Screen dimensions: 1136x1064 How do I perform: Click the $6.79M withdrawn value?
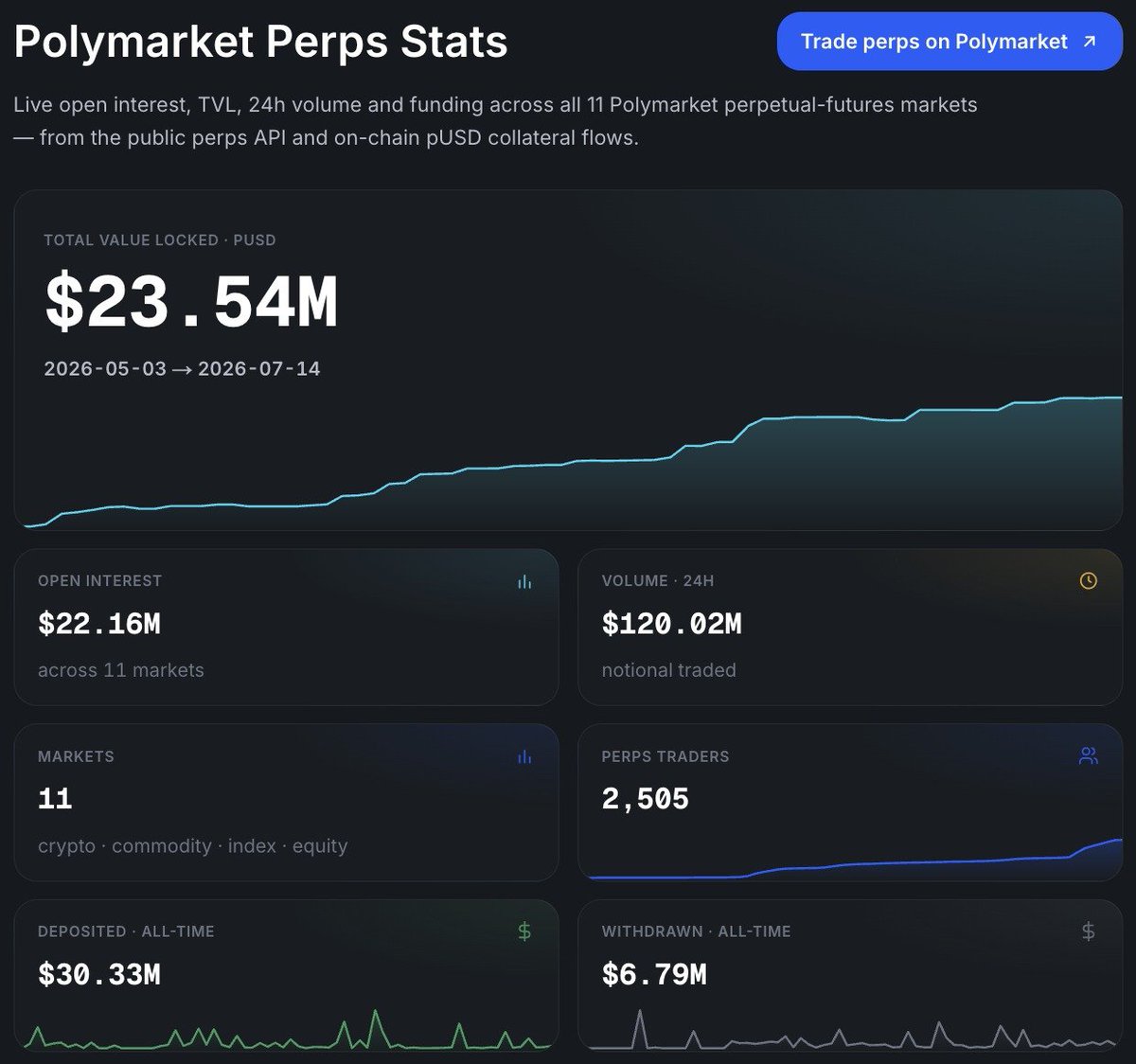[654, 974]
